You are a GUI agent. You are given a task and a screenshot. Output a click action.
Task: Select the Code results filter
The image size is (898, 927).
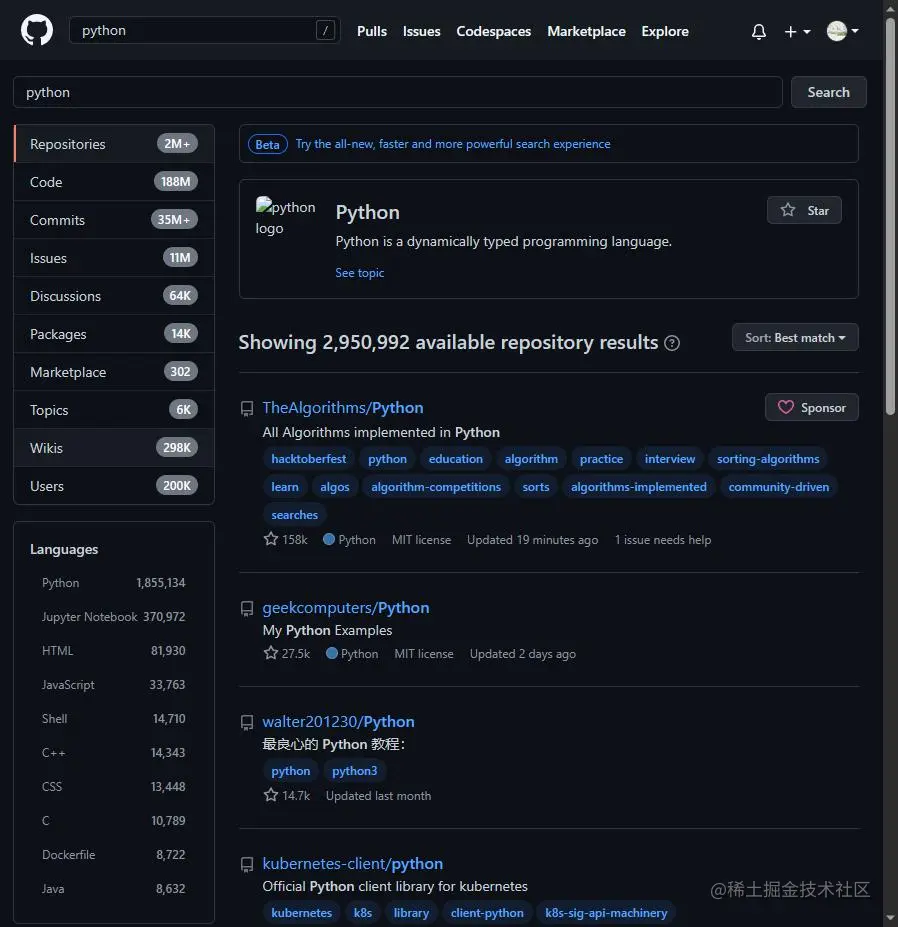(114, 182)
